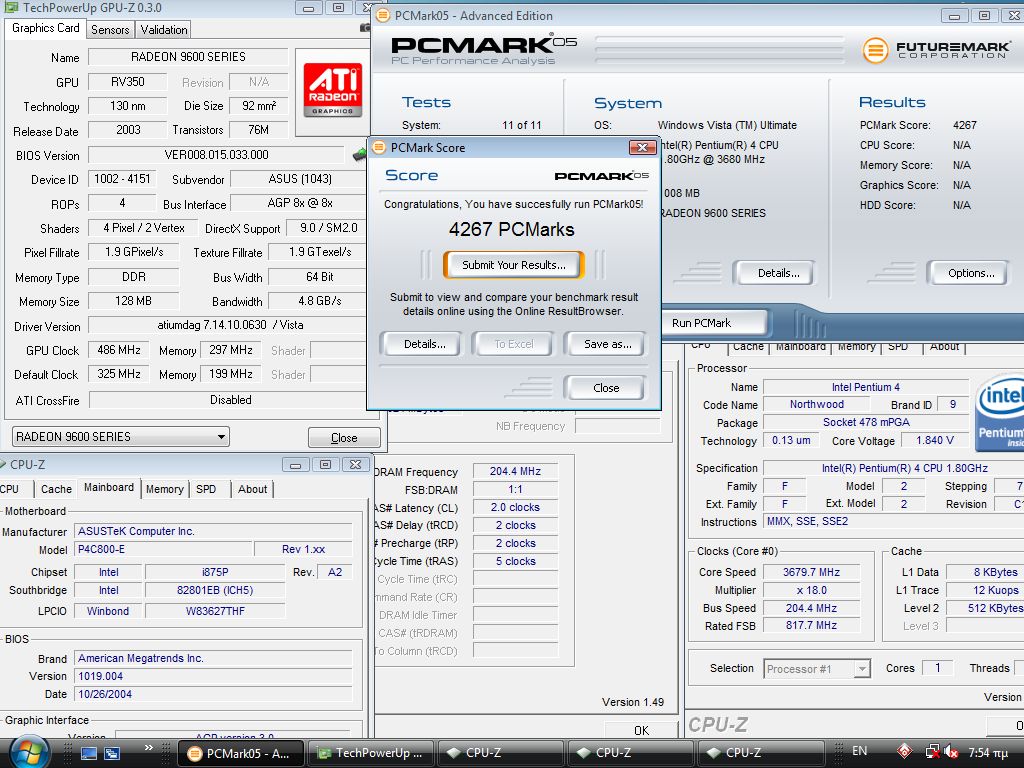This screenshot has width=1024, height=768.
Task: Click the Intel Pentium logo in CPU-Z
Action: click(x=1000, y=413)
